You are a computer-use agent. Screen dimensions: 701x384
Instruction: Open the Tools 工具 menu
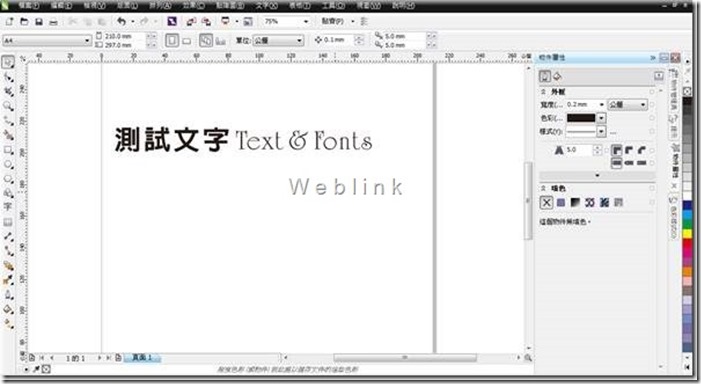tap(334, 5)
